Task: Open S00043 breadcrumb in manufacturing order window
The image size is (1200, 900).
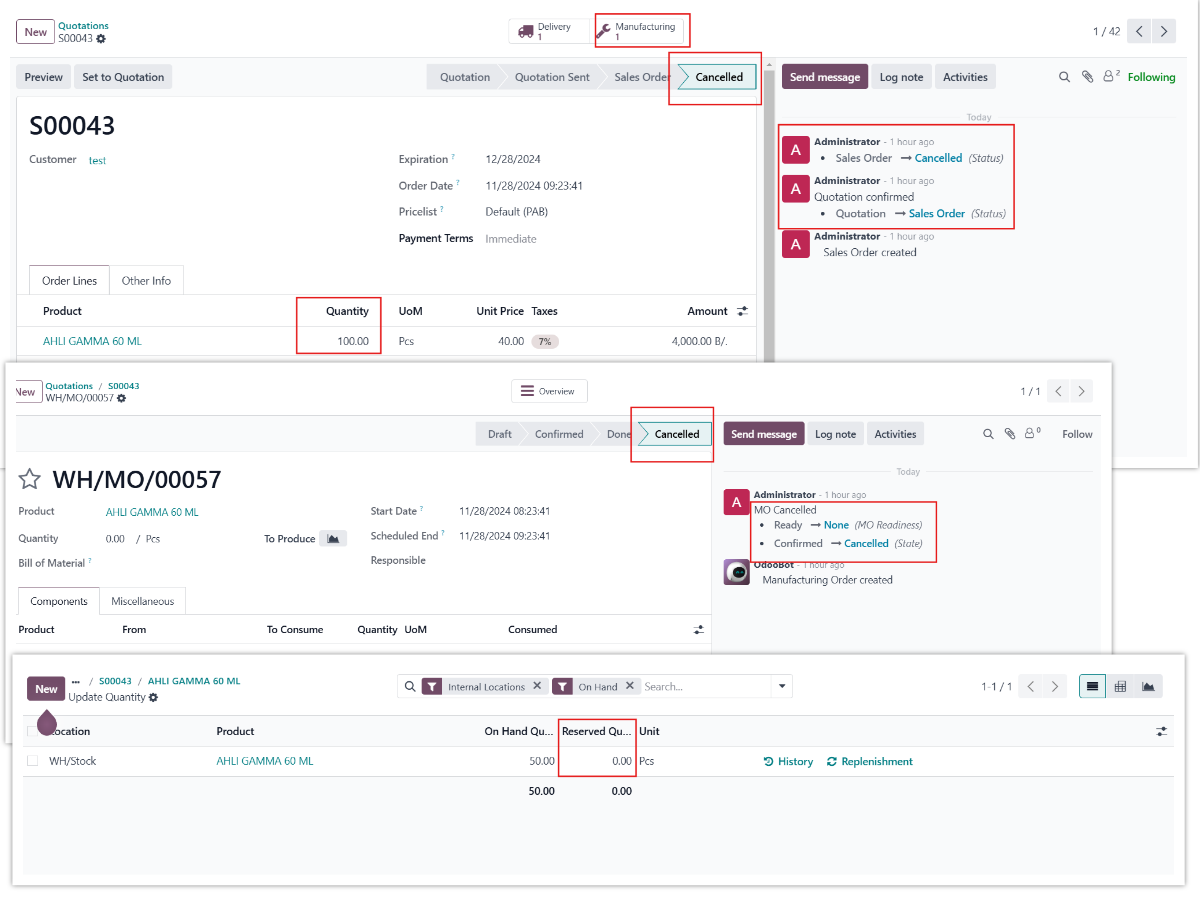Action: coord(123,386)
